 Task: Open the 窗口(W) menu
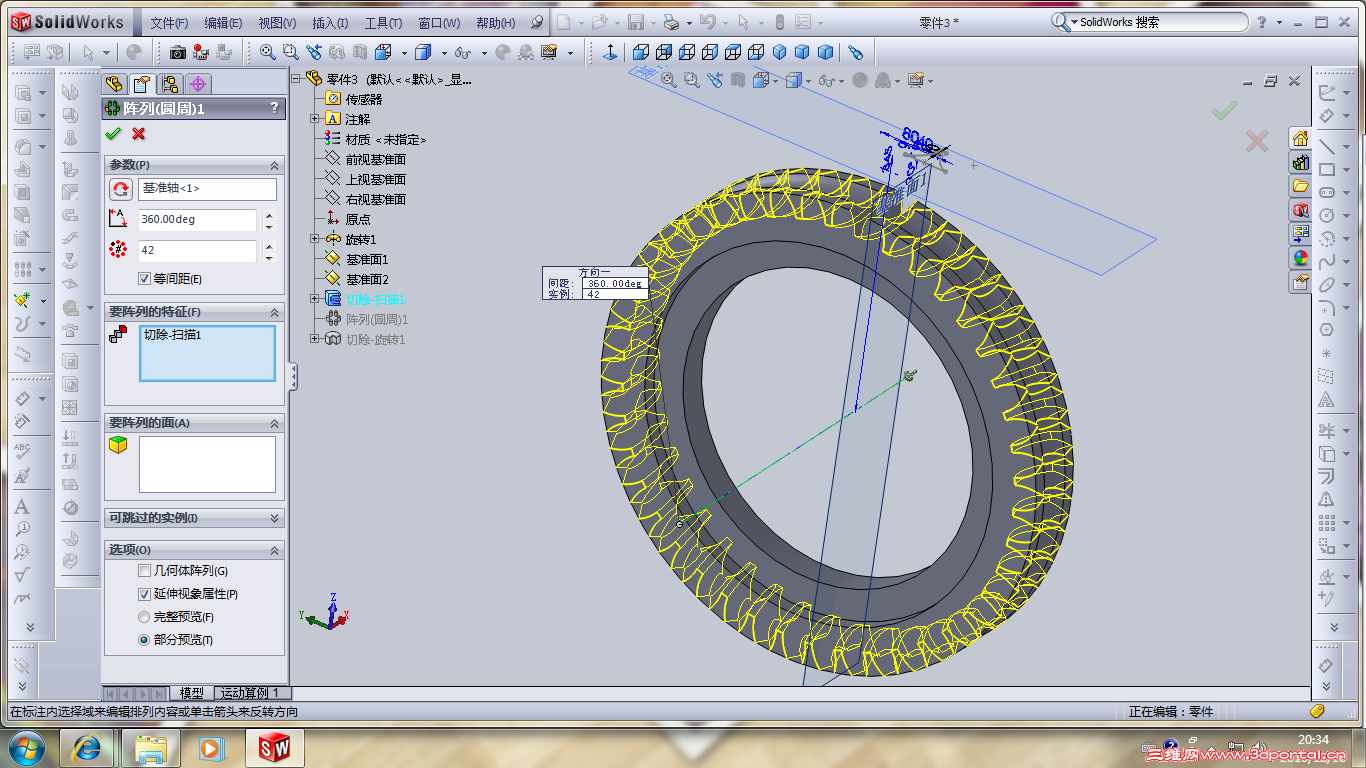(x=439, y=23)
